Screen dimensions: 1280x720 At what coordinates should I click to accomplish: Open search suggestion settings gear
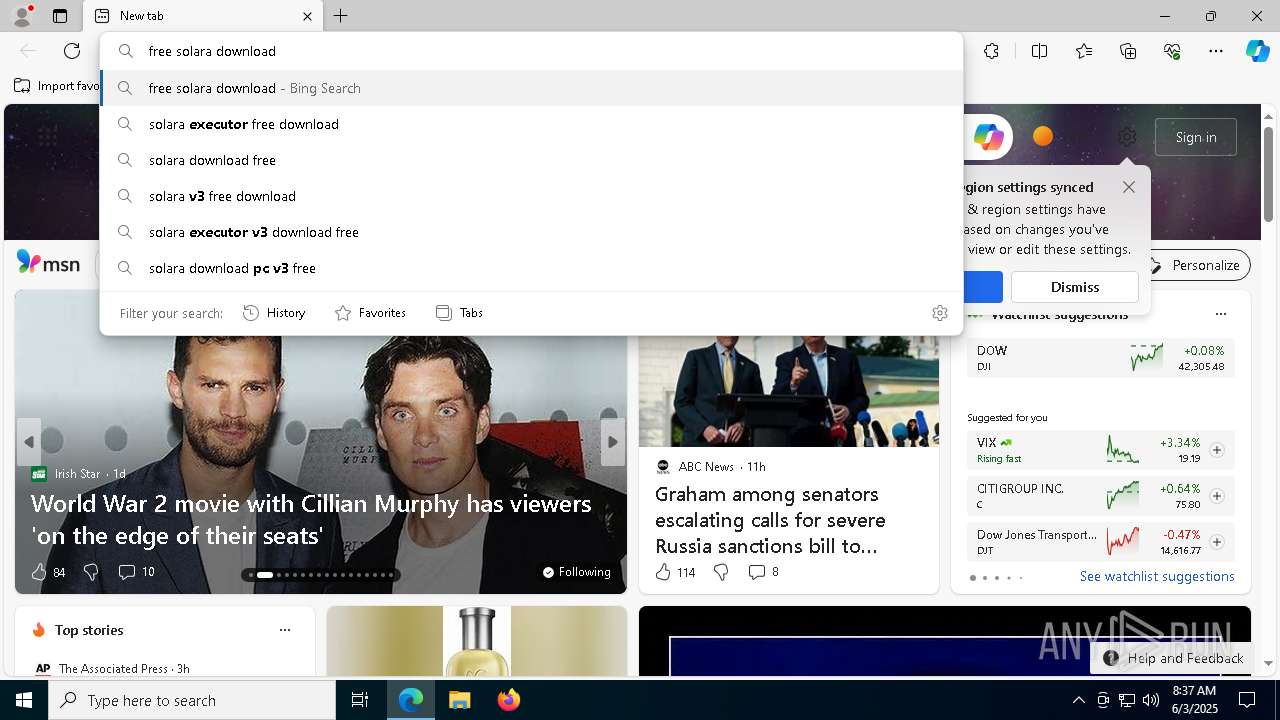(x=939, y=313)
